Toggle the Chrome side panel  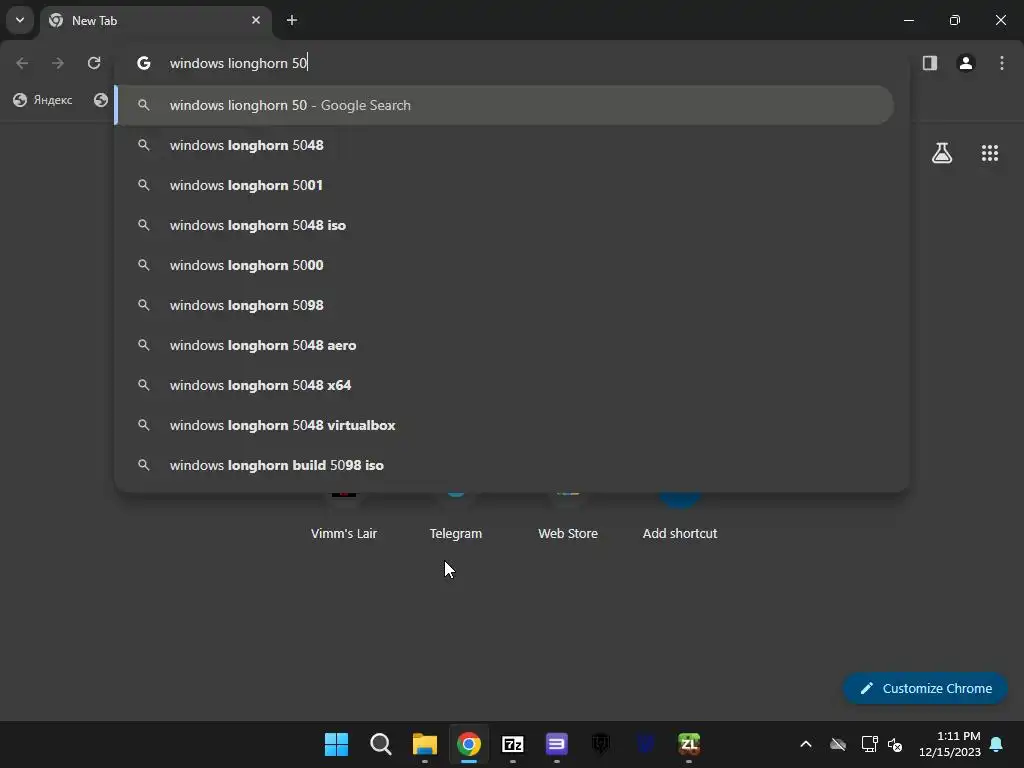click(930, 63)
